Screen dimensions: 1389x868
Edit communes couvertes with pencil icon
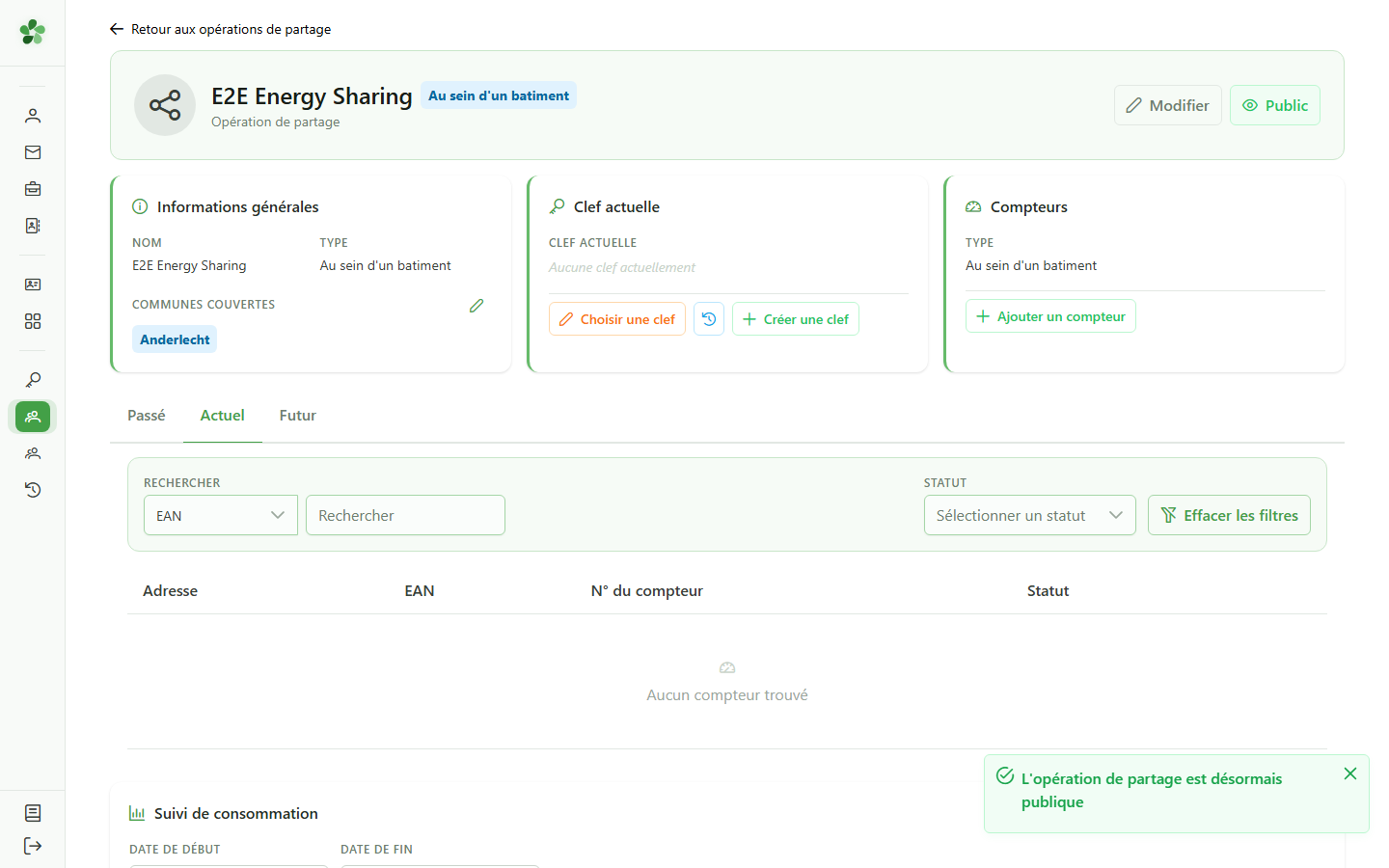pos(477,306)
